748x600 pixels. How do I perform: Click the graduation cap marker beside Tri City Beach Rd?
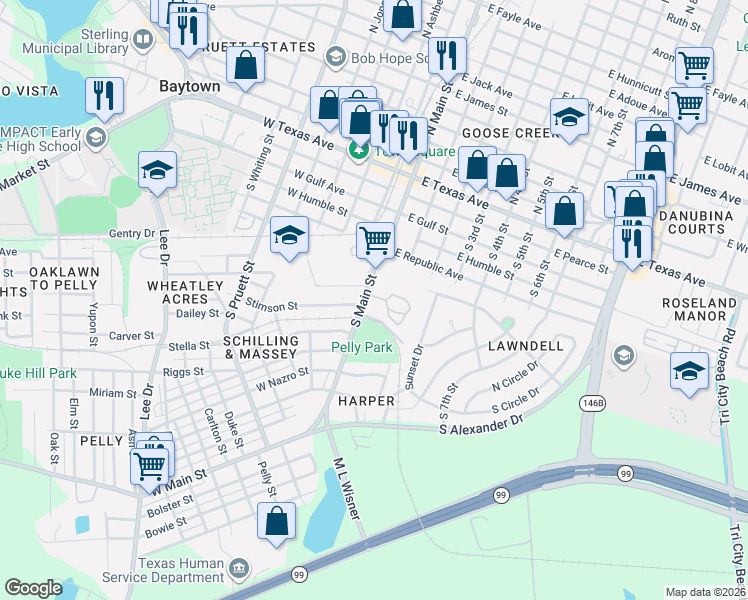(x=689, y=372)
